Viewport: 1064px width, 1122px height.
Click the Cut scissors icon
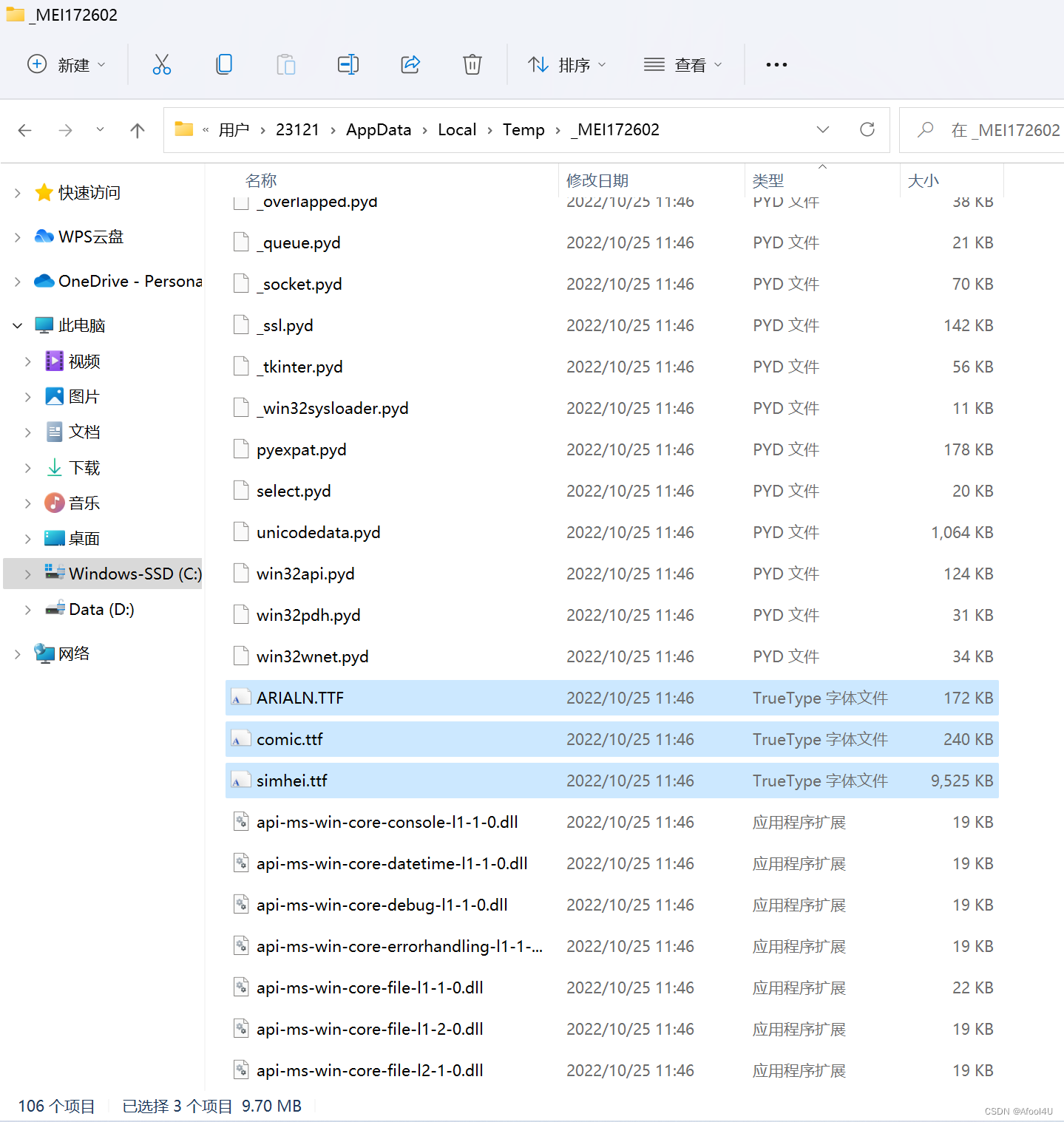coord(161,65)
